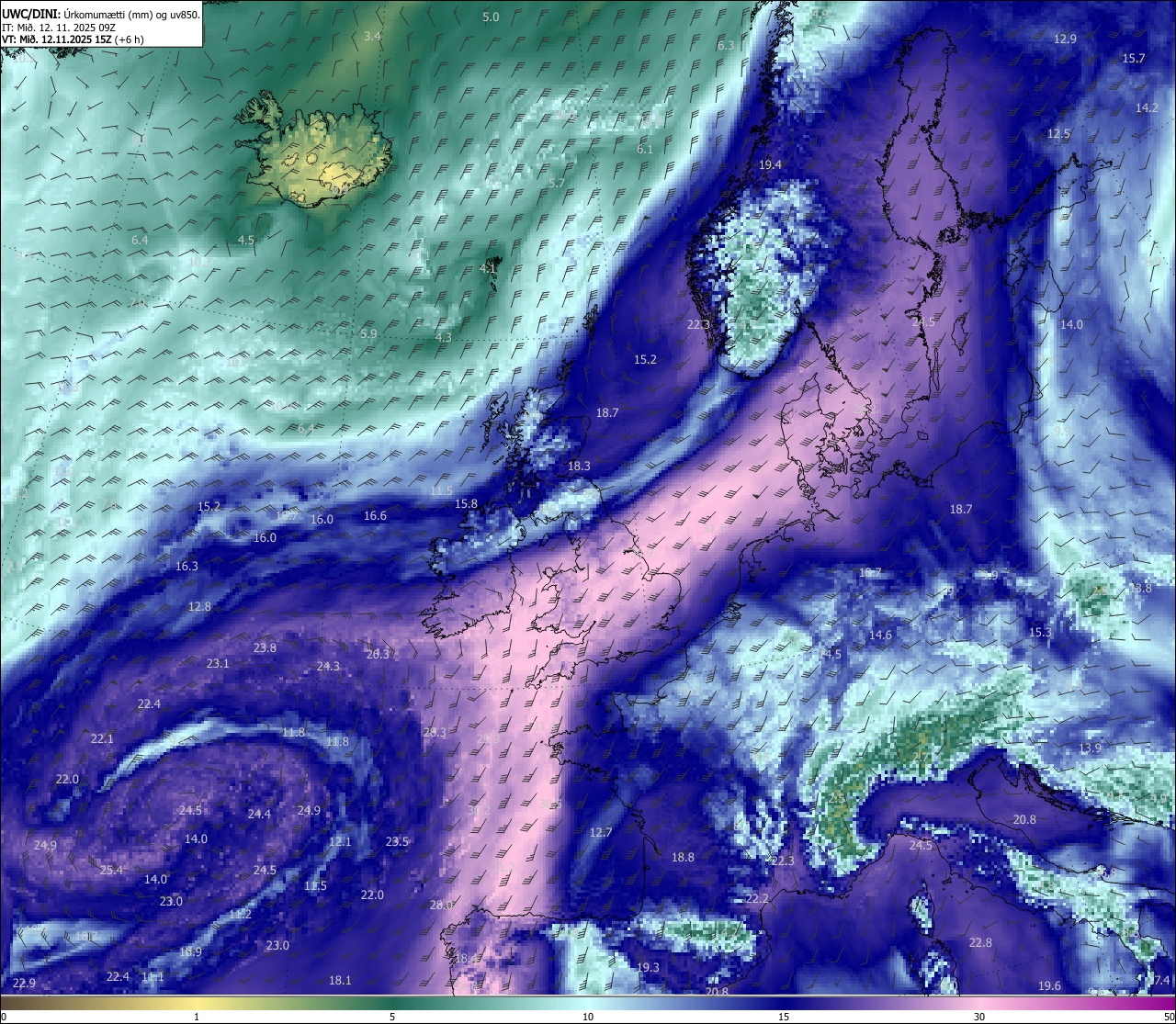The width and height of the screenshot is (1176, 1024).
Task: Click the colour scale tick label 30
Action: (979, 1017)
